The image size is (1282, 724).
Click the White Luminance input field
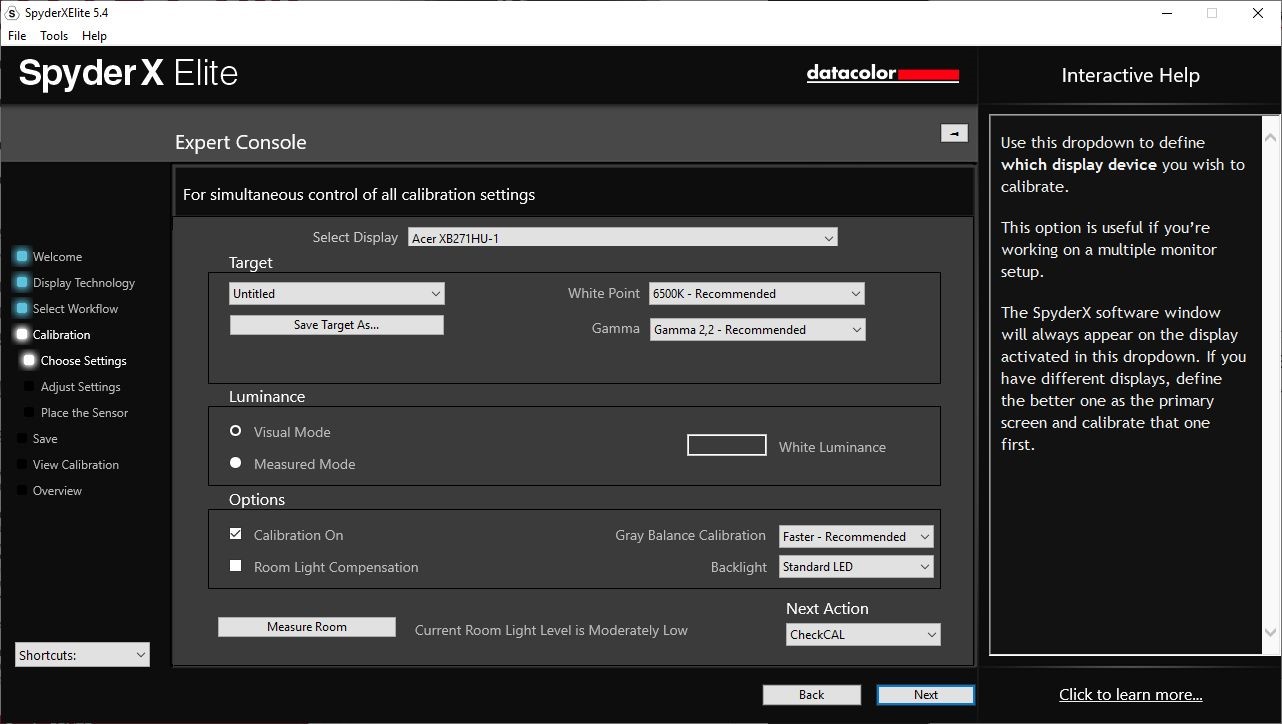coord(727,445)
